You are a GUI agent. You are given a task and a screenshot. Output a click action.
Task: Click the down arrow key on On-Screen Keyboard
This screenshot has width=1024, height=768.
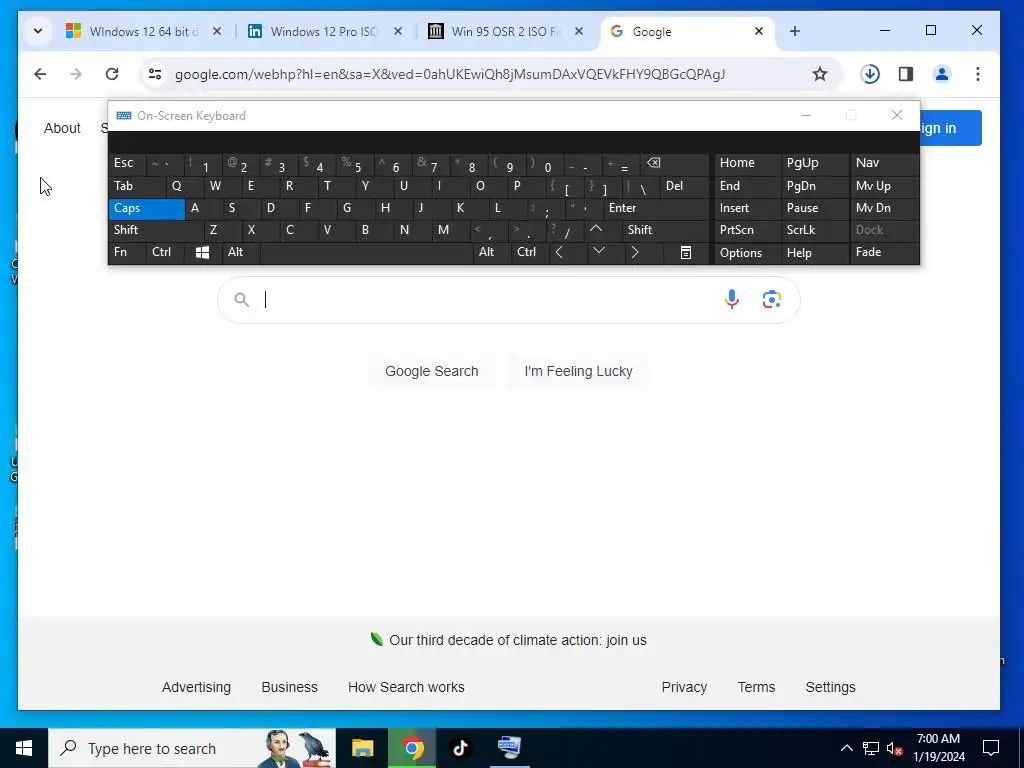(x=598, y=252)
